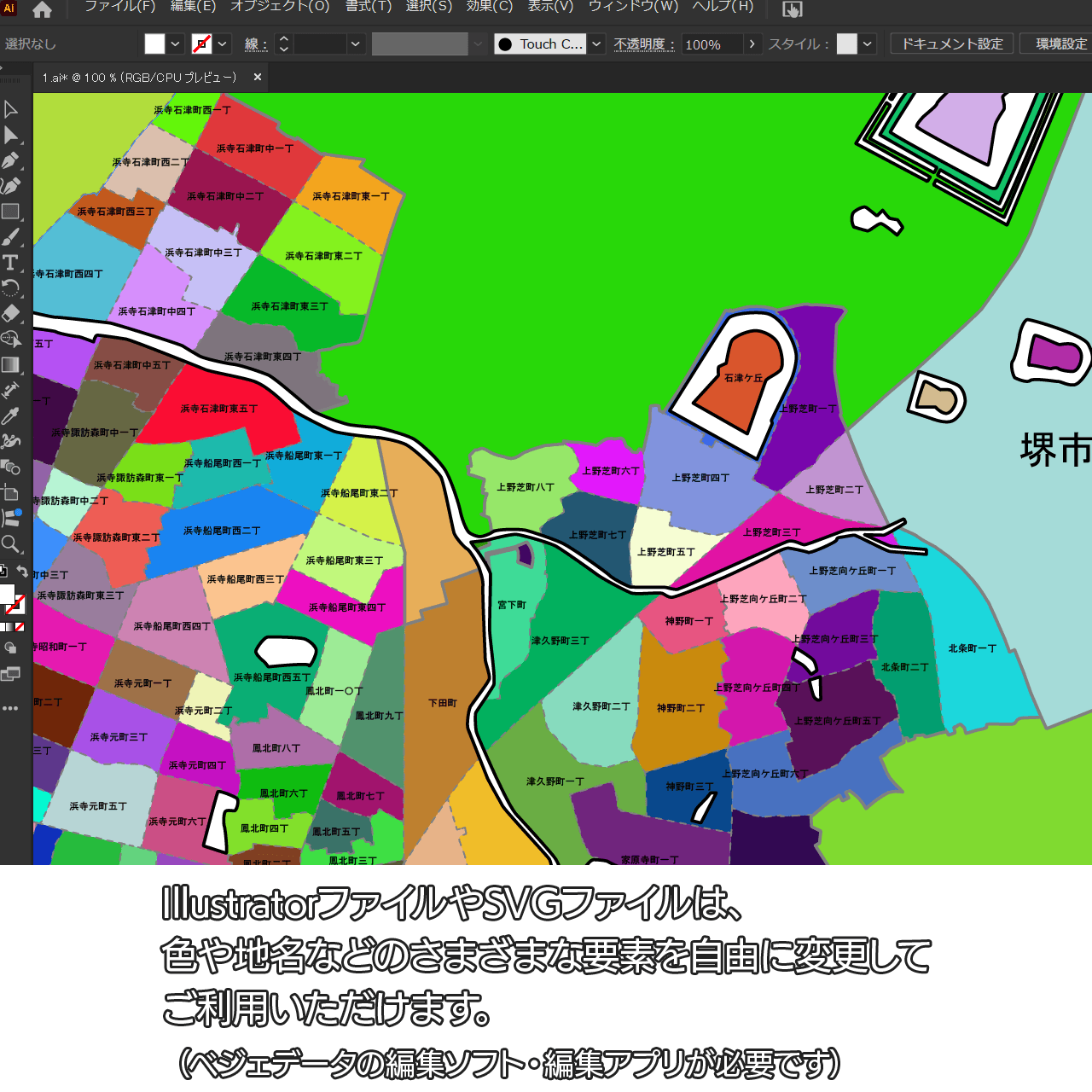1092x1092 pixels.
Task: Choose the Zoom magnifier tool
Action: [11, 544]
